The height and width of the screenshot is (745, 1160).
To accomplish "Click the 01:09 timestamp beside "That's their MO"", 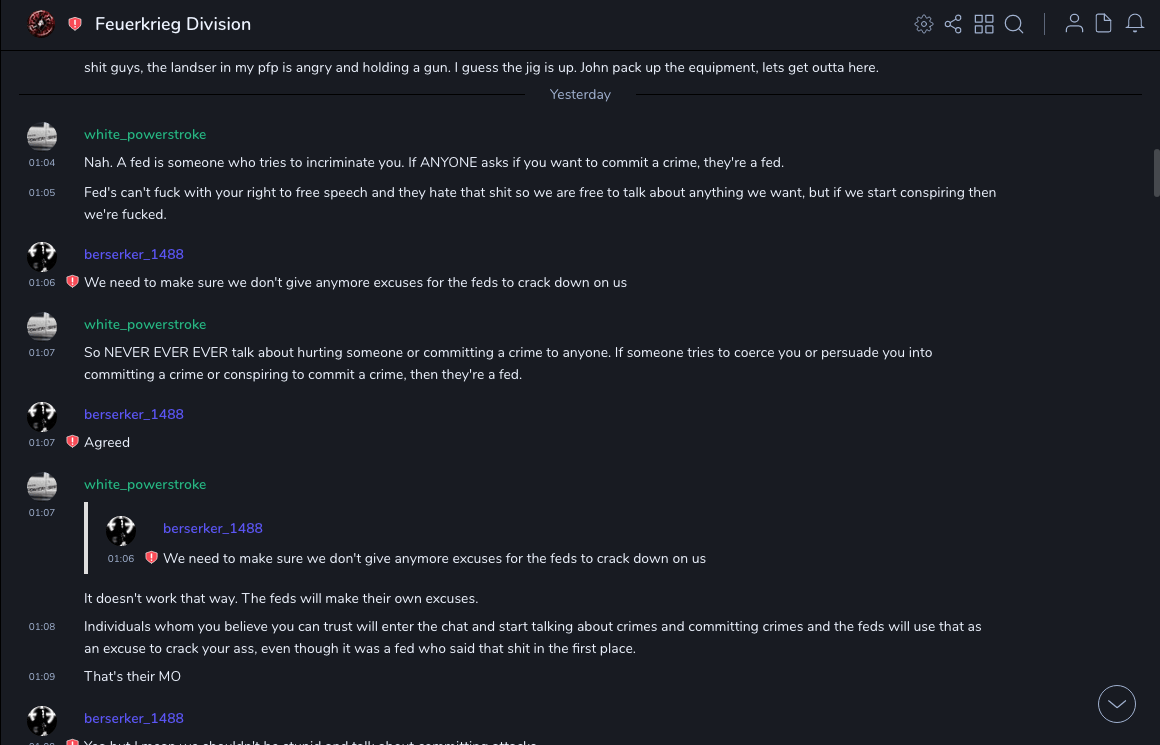I will click(42, 677).
